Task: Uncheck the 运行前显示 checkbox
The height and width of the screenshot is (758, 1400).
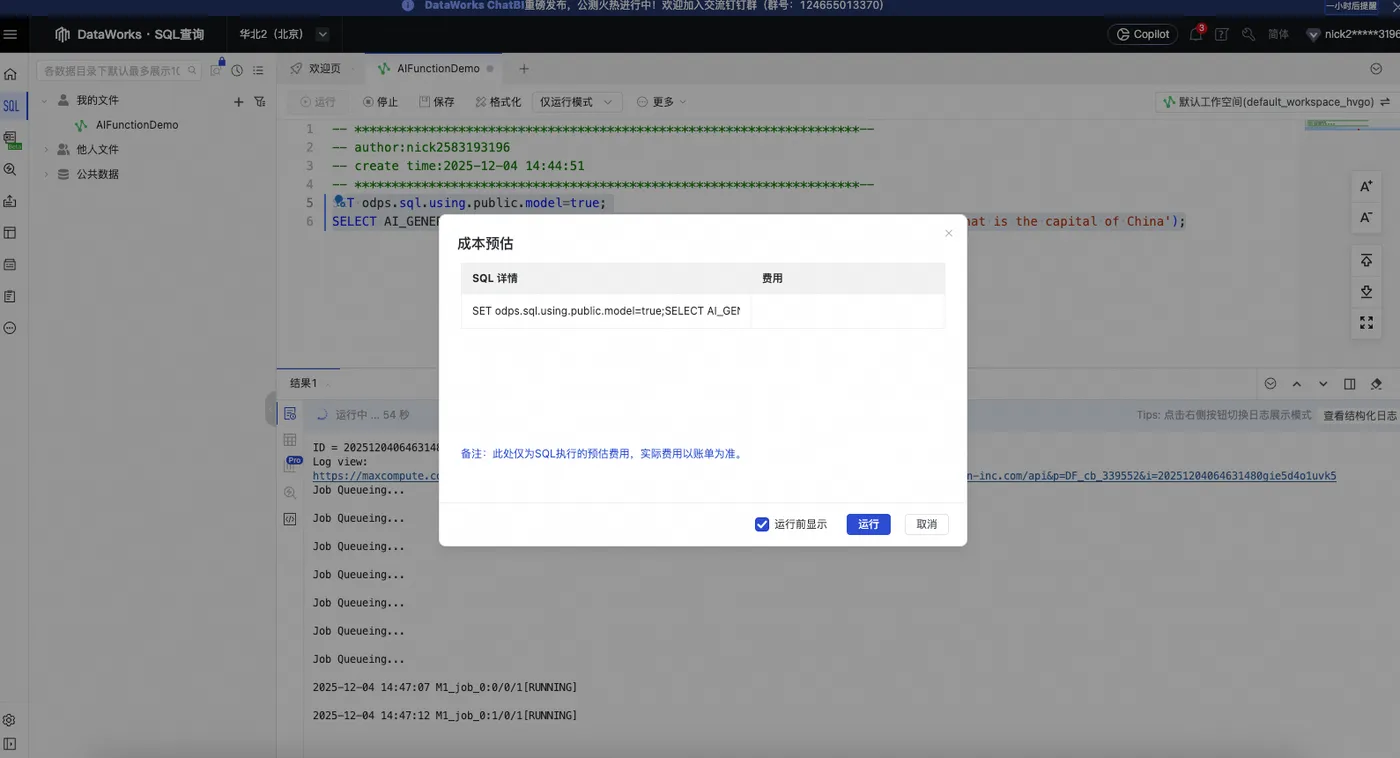Action: (x=762, y=524)
